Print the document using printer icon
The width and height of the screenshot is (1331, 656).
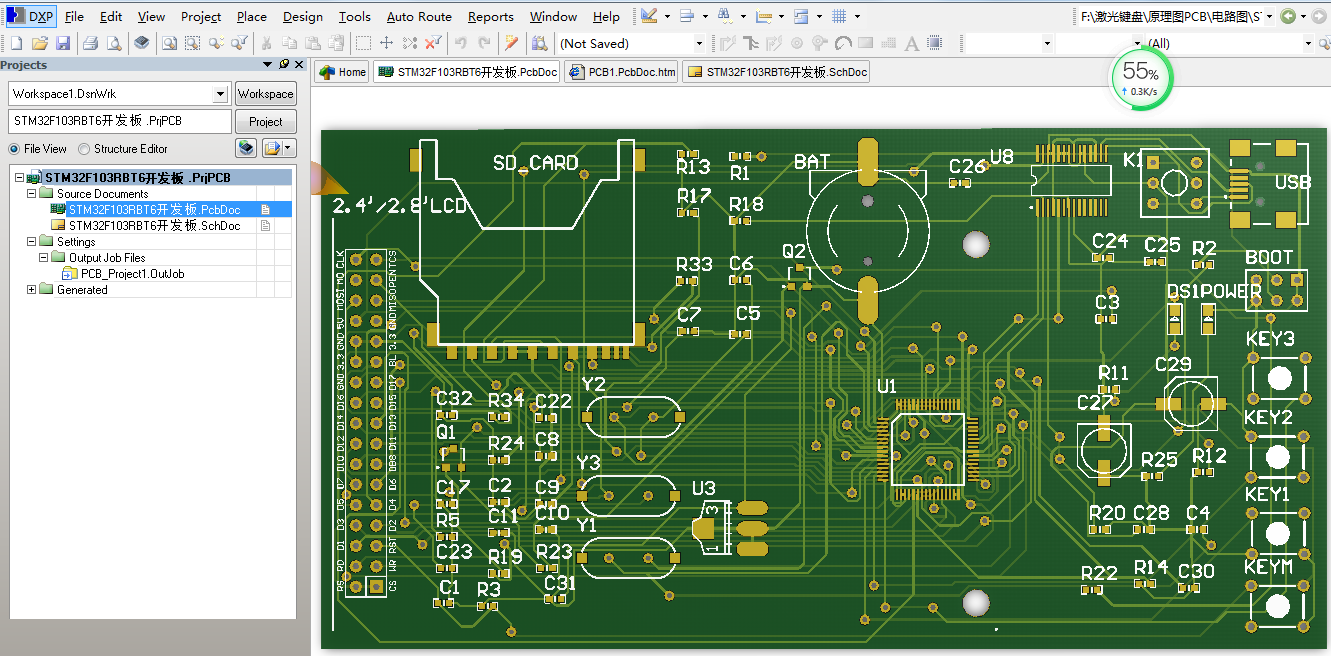tap(90, 43)
